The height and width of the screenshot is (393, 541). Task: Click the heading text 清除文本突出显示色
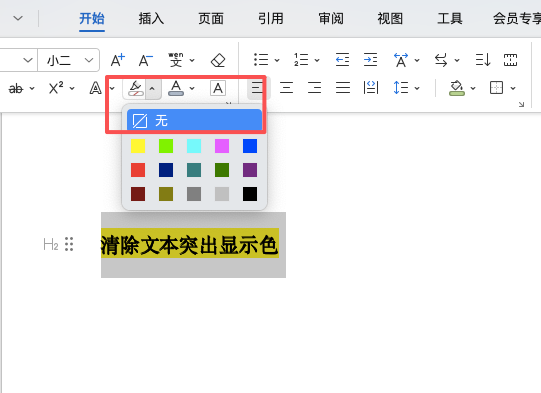tap(189, 244)
